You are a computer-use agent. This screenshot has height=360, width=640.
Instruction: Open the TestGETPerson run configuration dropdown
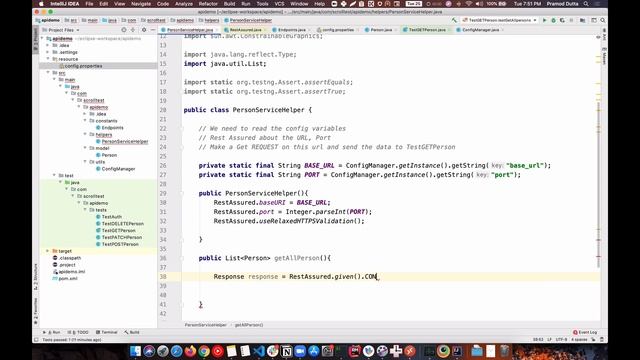tap(500, 20)
